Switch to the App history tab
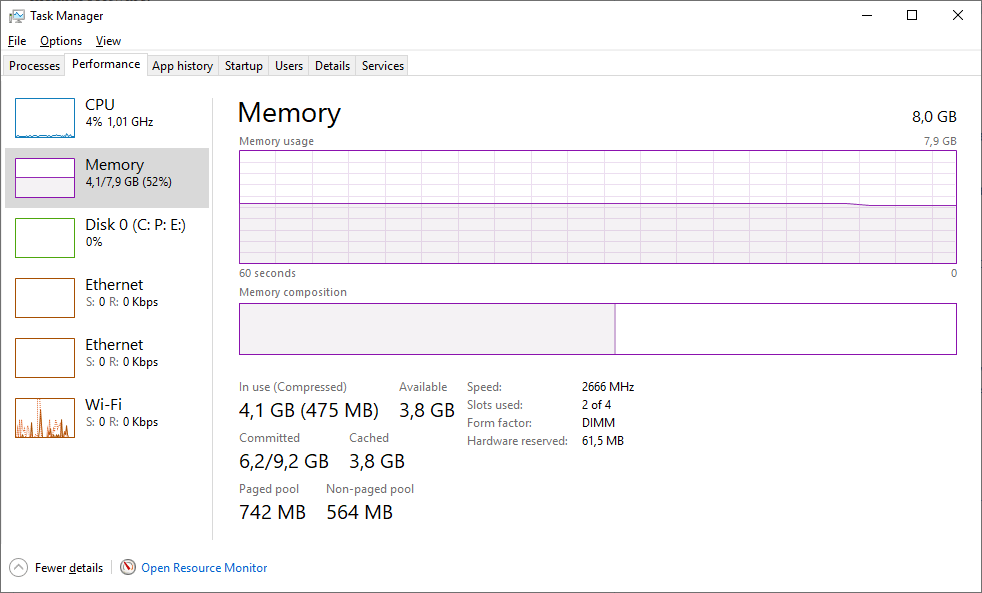This screenshot has width=982, height=593. point(182,66)
